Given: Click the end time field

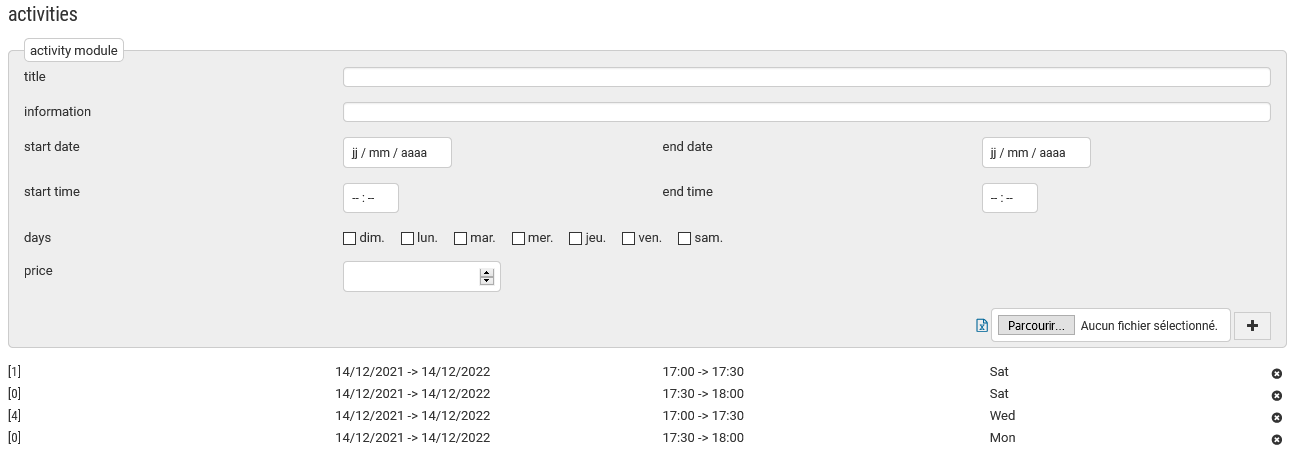Looking at the screenshot, I should pos(1009,198).
